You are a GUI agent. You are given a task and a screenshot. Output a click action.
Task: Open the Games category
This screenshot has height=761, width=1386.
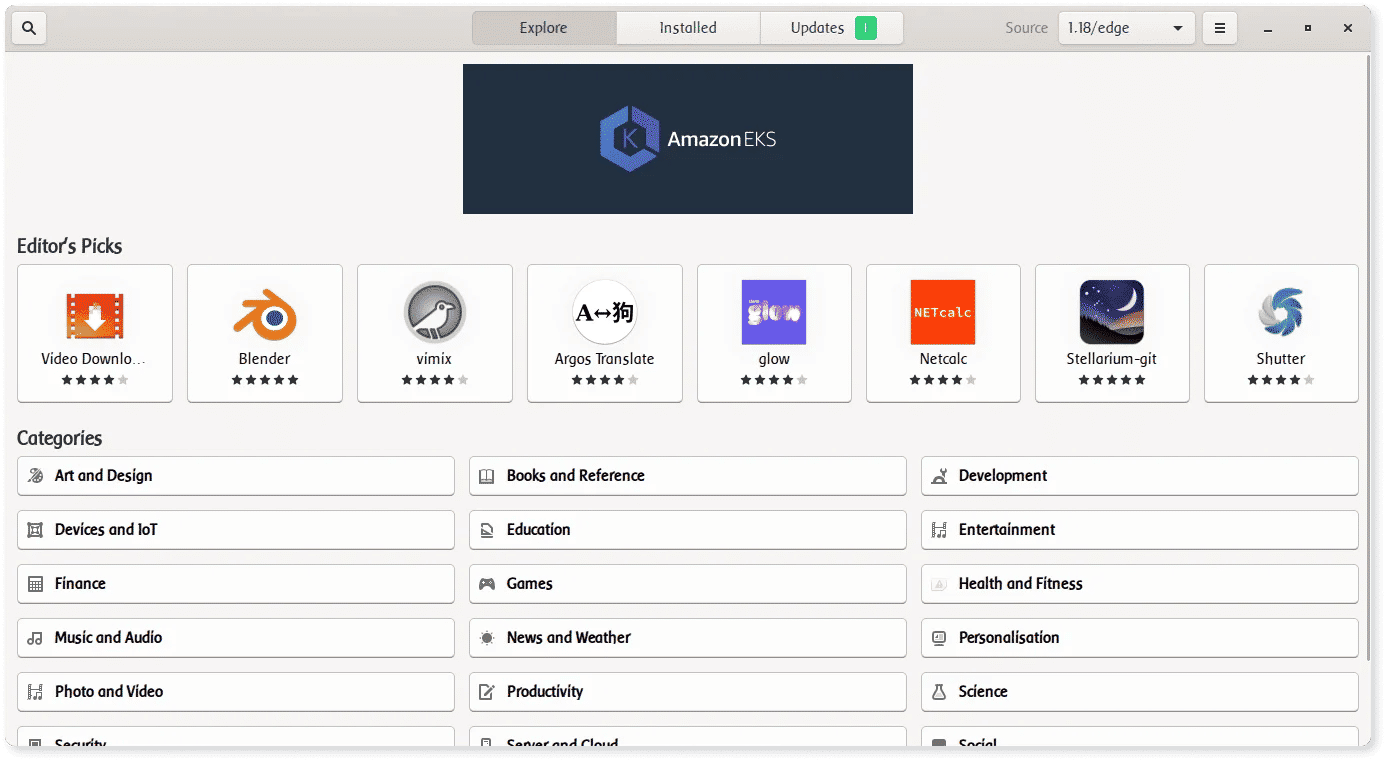[x=688, y=584]
